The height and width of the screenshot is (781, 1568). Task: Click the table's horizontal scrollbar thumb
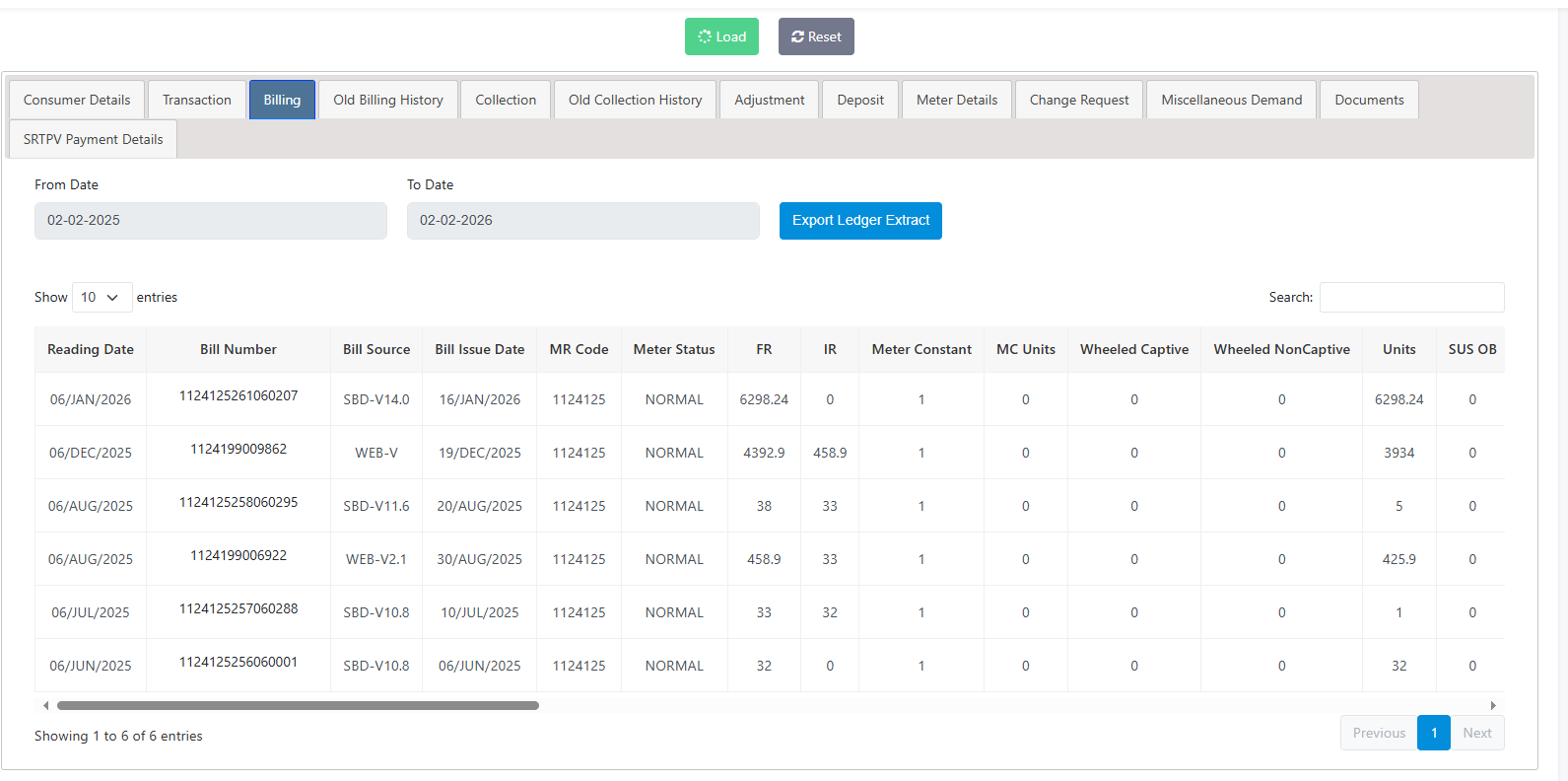[x=298, y=705]
